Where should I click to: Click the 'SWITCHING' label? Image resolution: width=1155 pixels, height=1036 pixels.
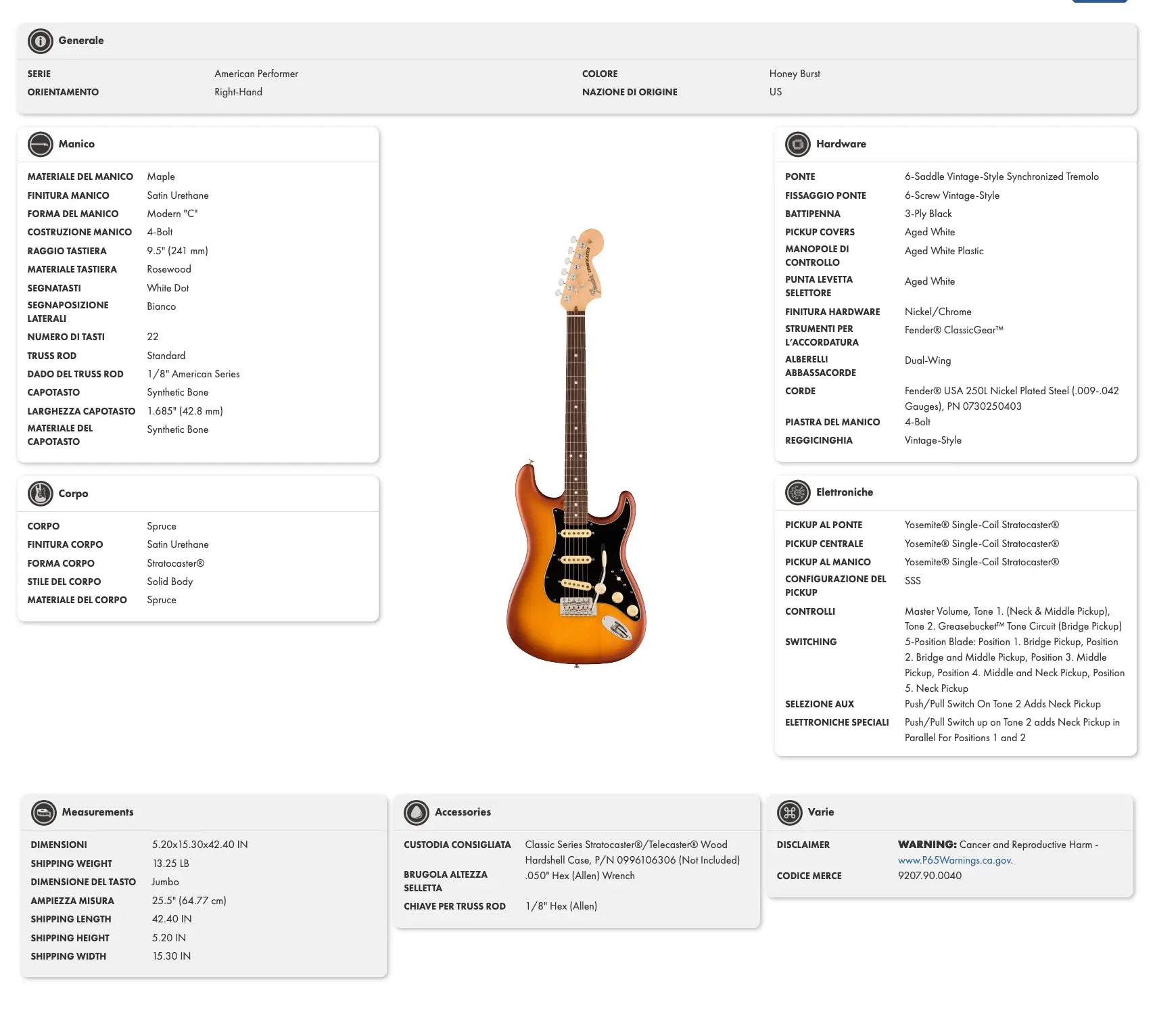811,642
